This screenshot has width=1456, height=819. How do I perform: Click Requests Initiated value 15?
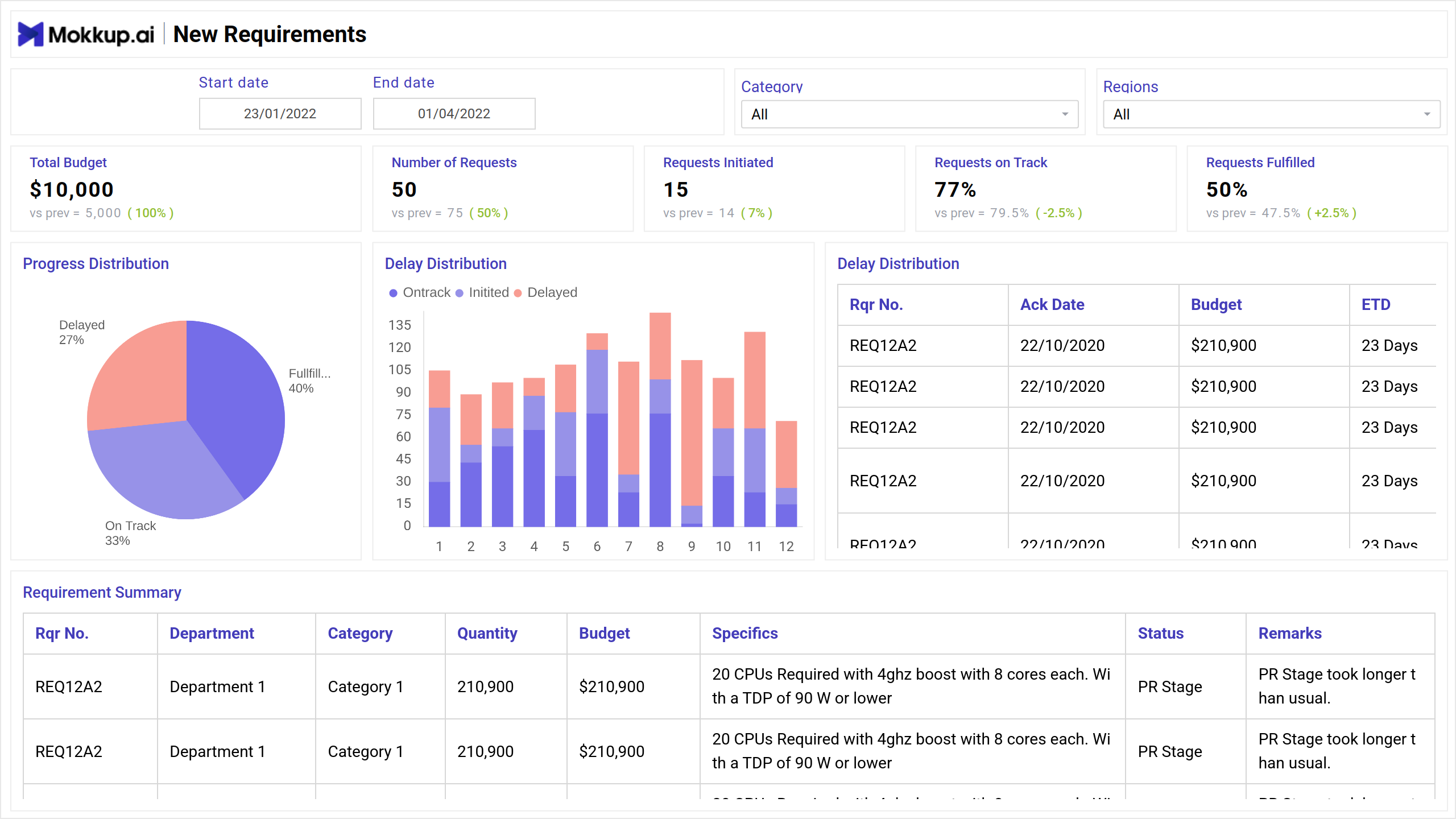click(x=676, y=189)
